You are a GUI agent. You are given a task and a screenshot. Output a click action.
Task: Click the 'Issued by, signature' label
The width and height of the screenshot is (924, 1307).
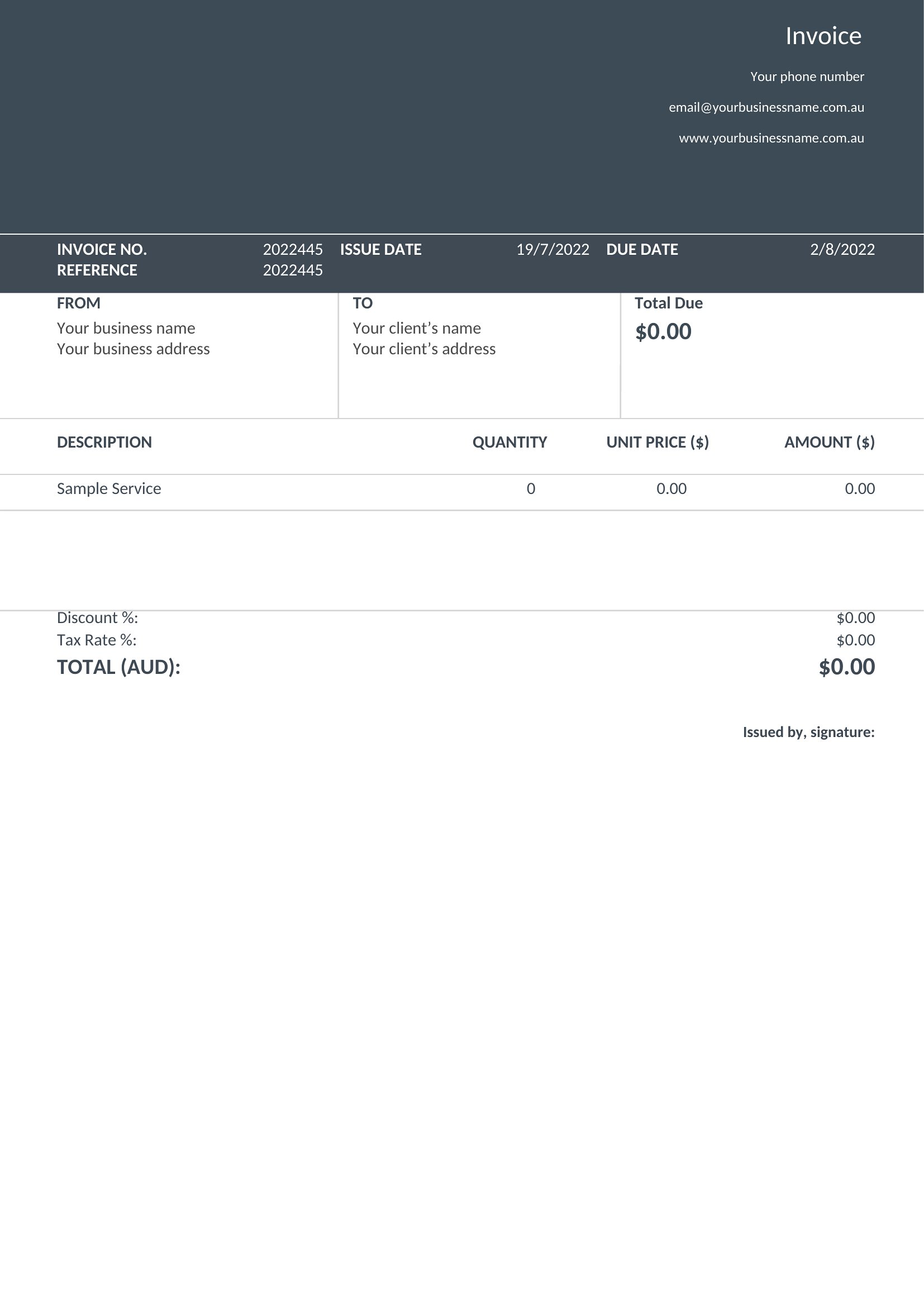pos(808,732)
